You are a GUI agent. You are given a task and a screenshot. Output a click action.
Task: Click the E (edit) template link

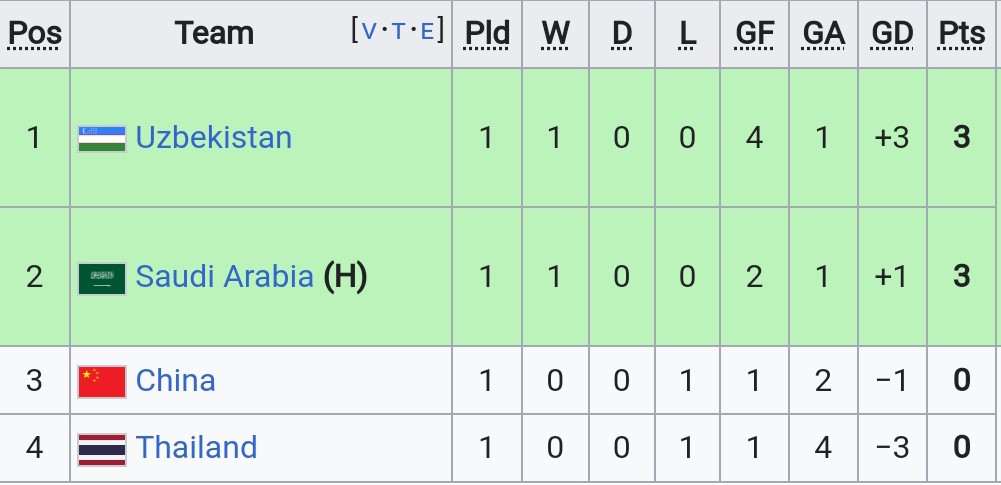427,31
